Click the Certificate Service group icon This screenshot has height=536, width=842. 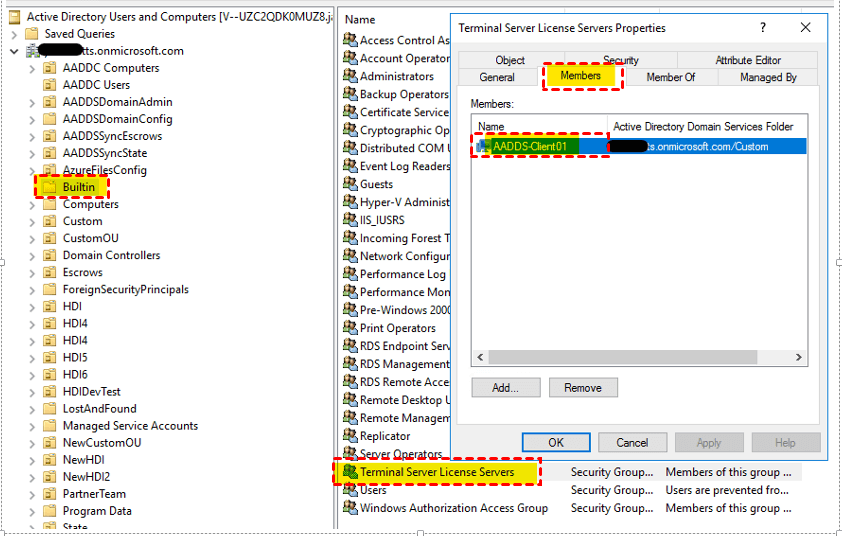(x=350, y=111)
